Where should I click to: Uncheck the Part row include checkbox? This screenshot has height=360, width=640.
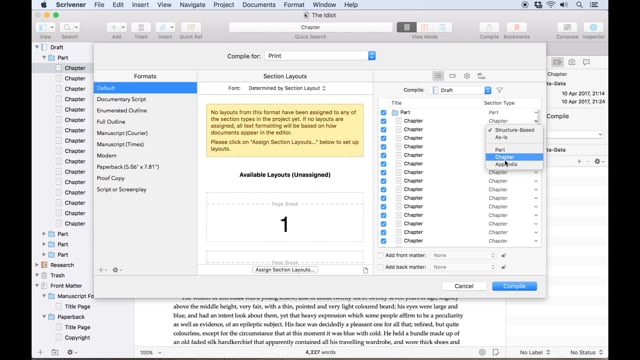383,113
